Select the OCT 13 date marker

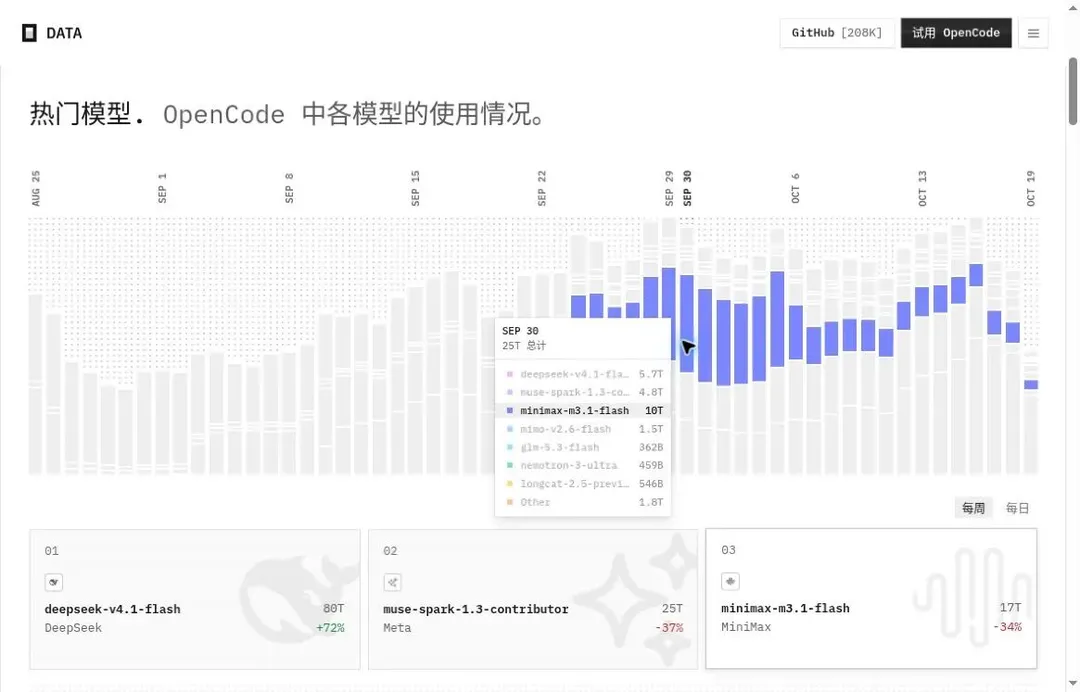[922, 188]
